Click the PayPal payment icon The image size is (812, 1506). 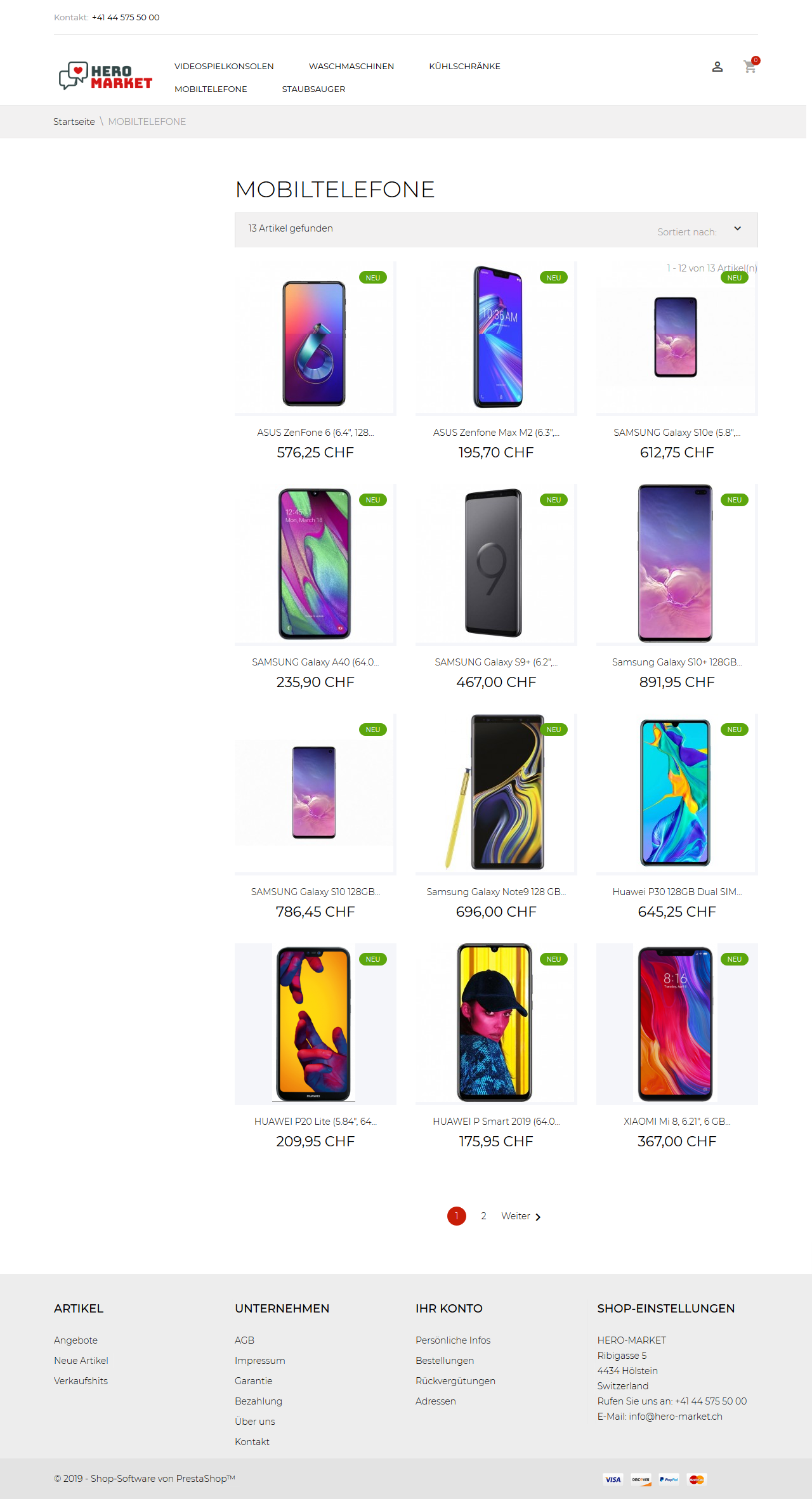(x=669, y=1479)
